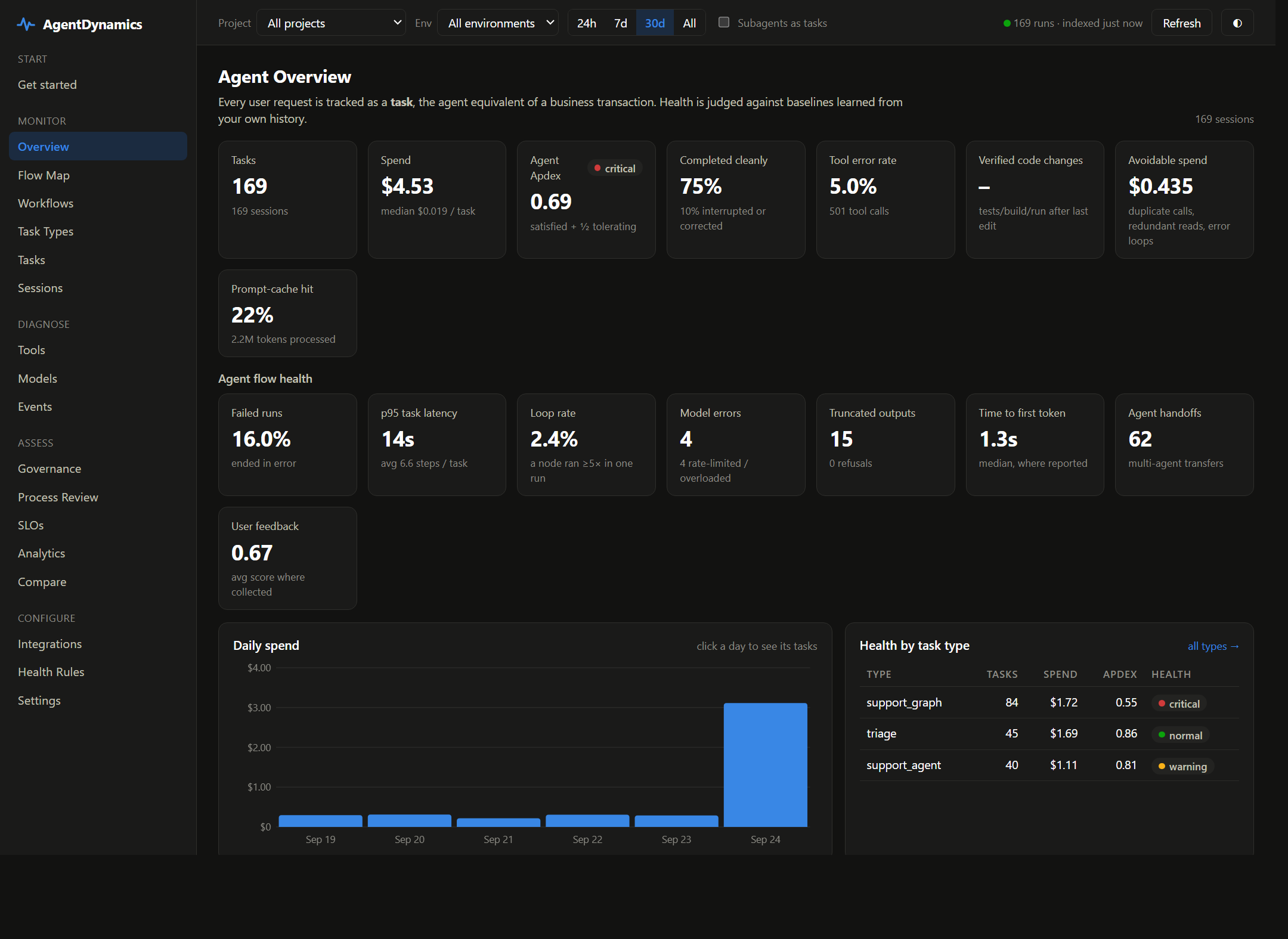
Task: Open Flow Map in sidebar
Action: coord(98,175)
